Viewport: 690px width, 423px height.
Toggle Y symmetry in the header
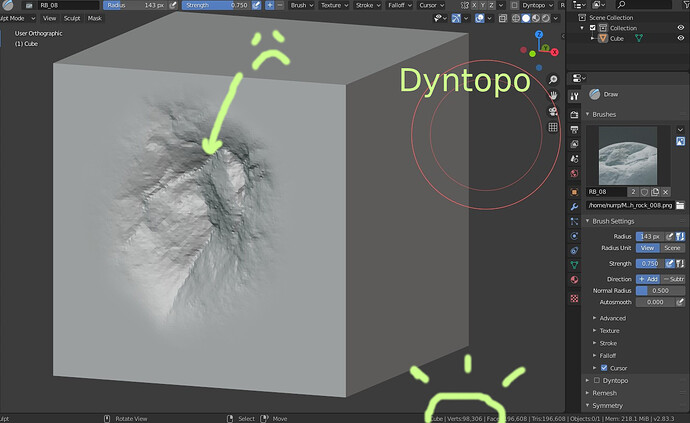click(x=483, y=5)
